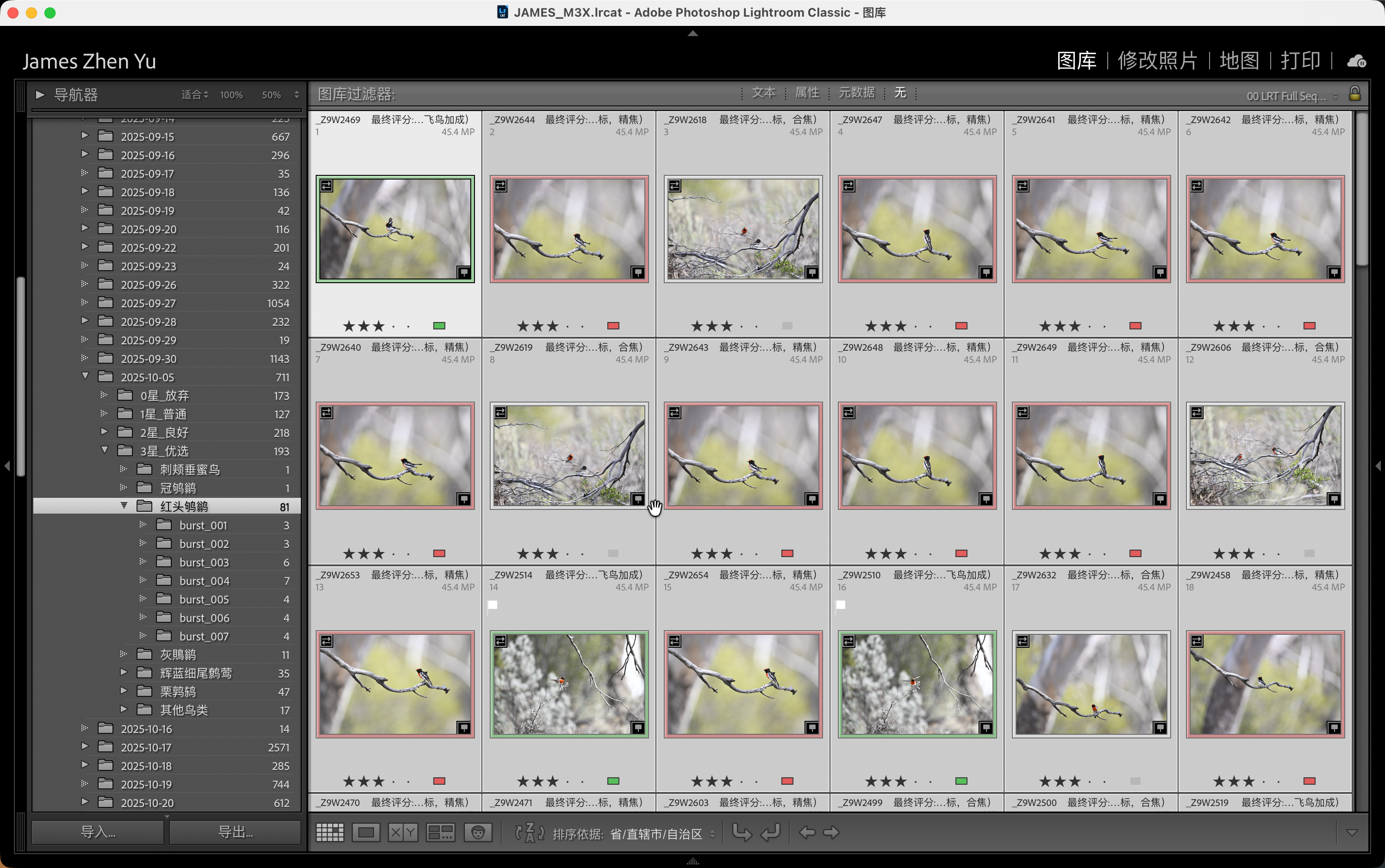
Task: Toggle white flag on _Z9W2514 photo
Action: (493, 604)
